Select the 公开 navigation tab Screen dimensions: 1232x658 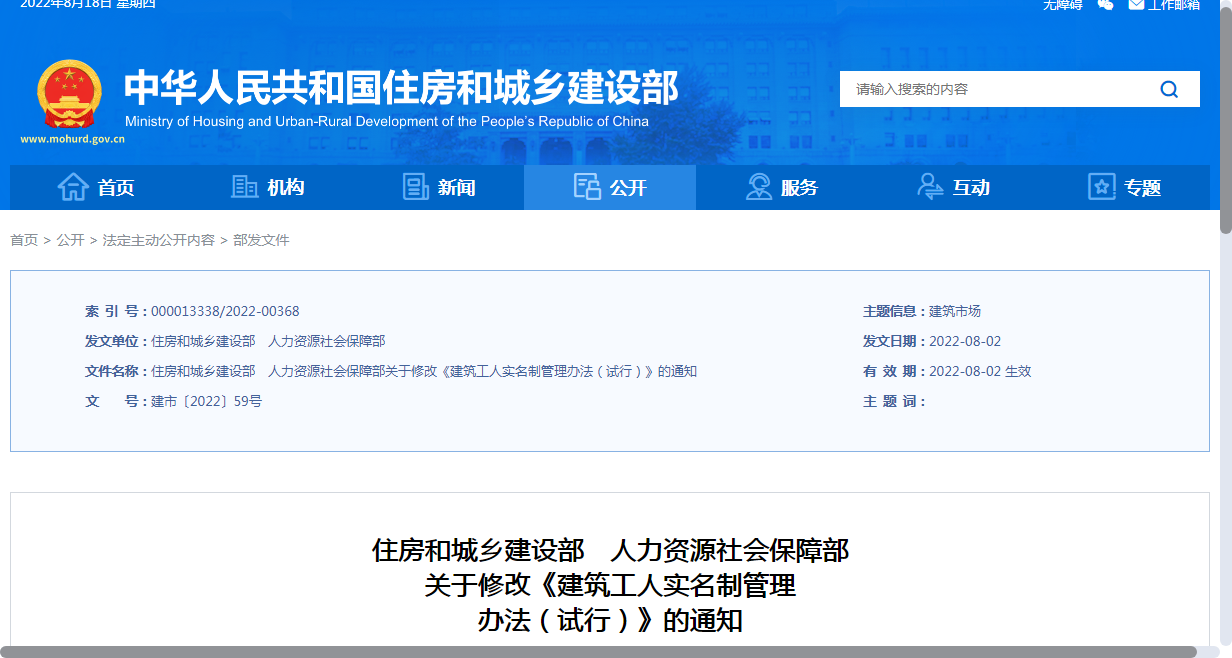point(610,187)
